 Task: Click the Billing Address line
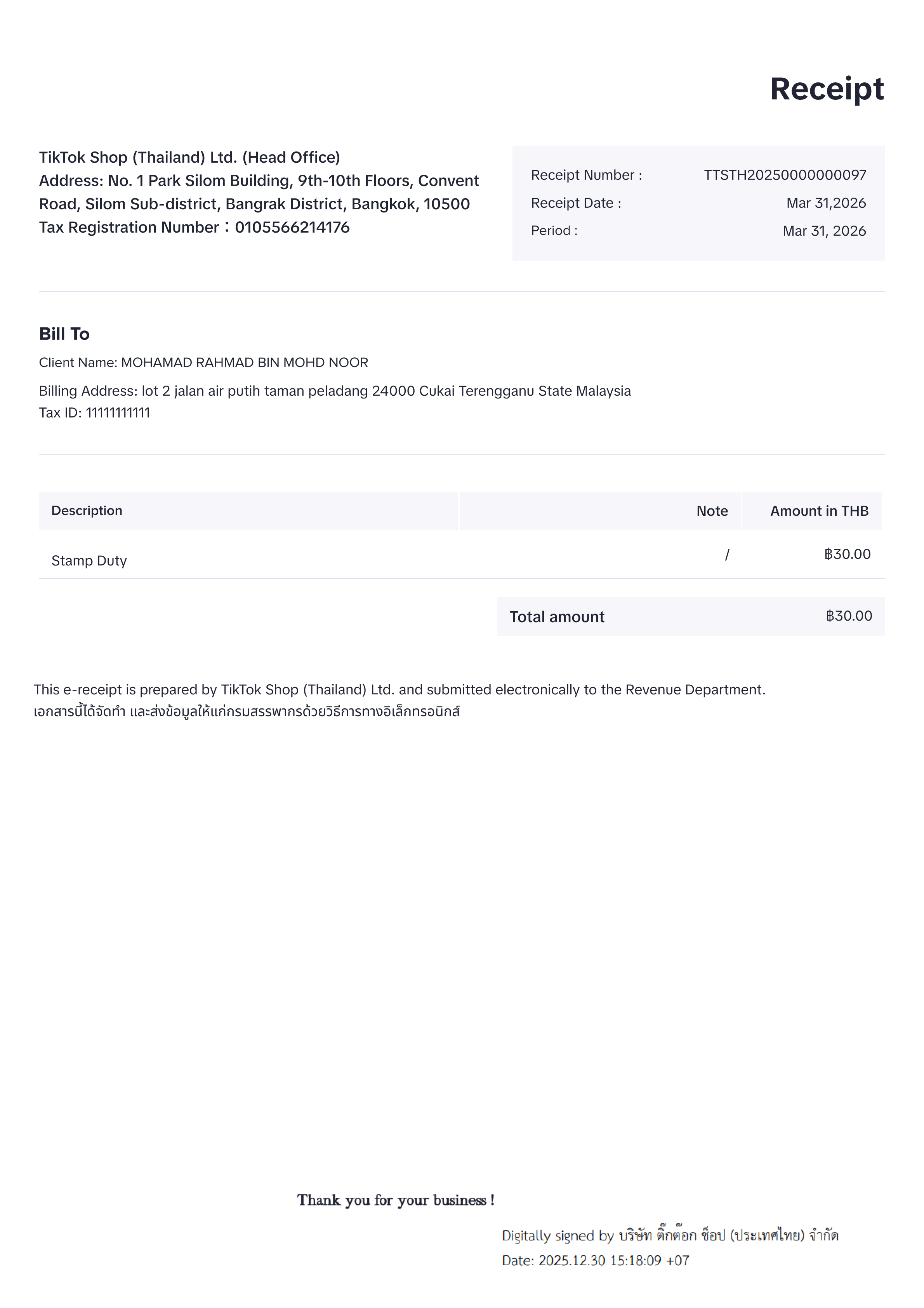pos(334,391)
